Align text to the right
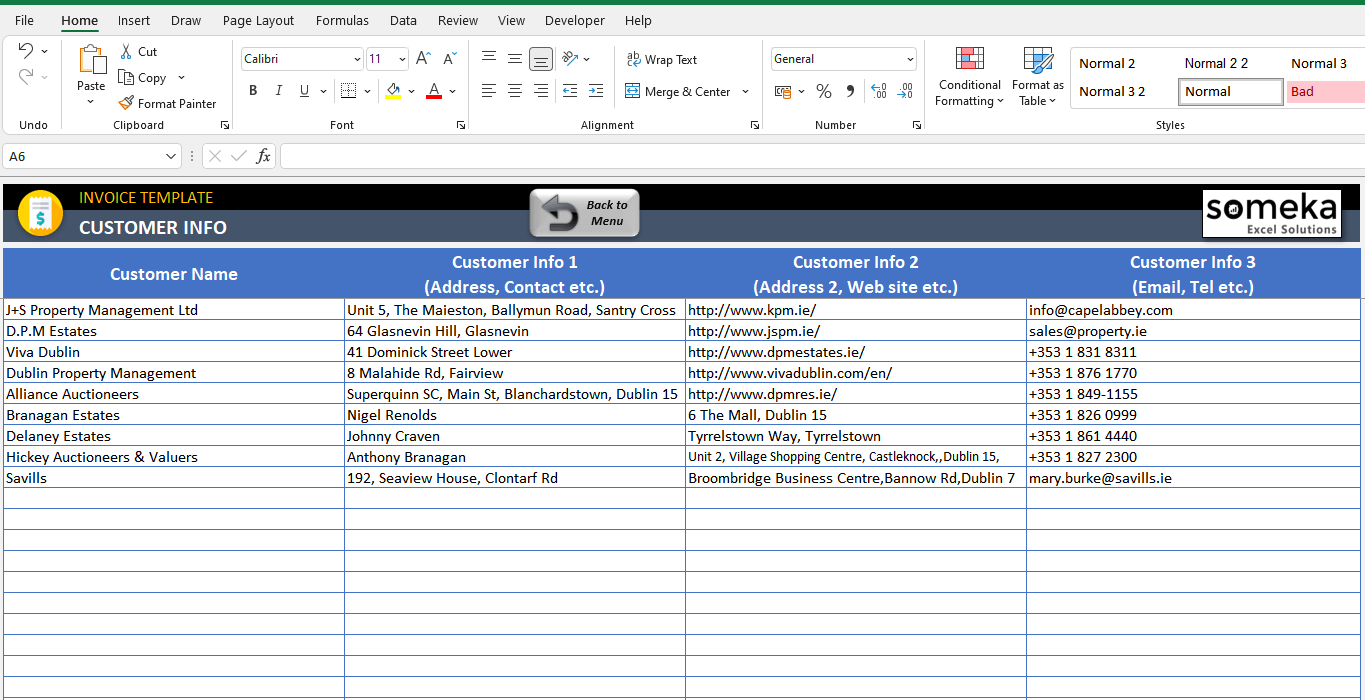Viewport: 1365px width, 700px height. [541, 91]
